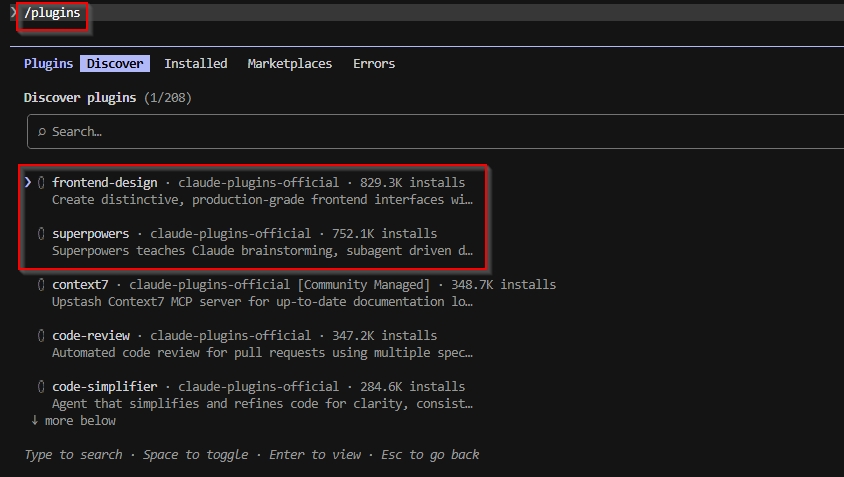Screen dimensions: 844x477
Task: Click the 752.1K installs count
Action: tap(384, 234)
